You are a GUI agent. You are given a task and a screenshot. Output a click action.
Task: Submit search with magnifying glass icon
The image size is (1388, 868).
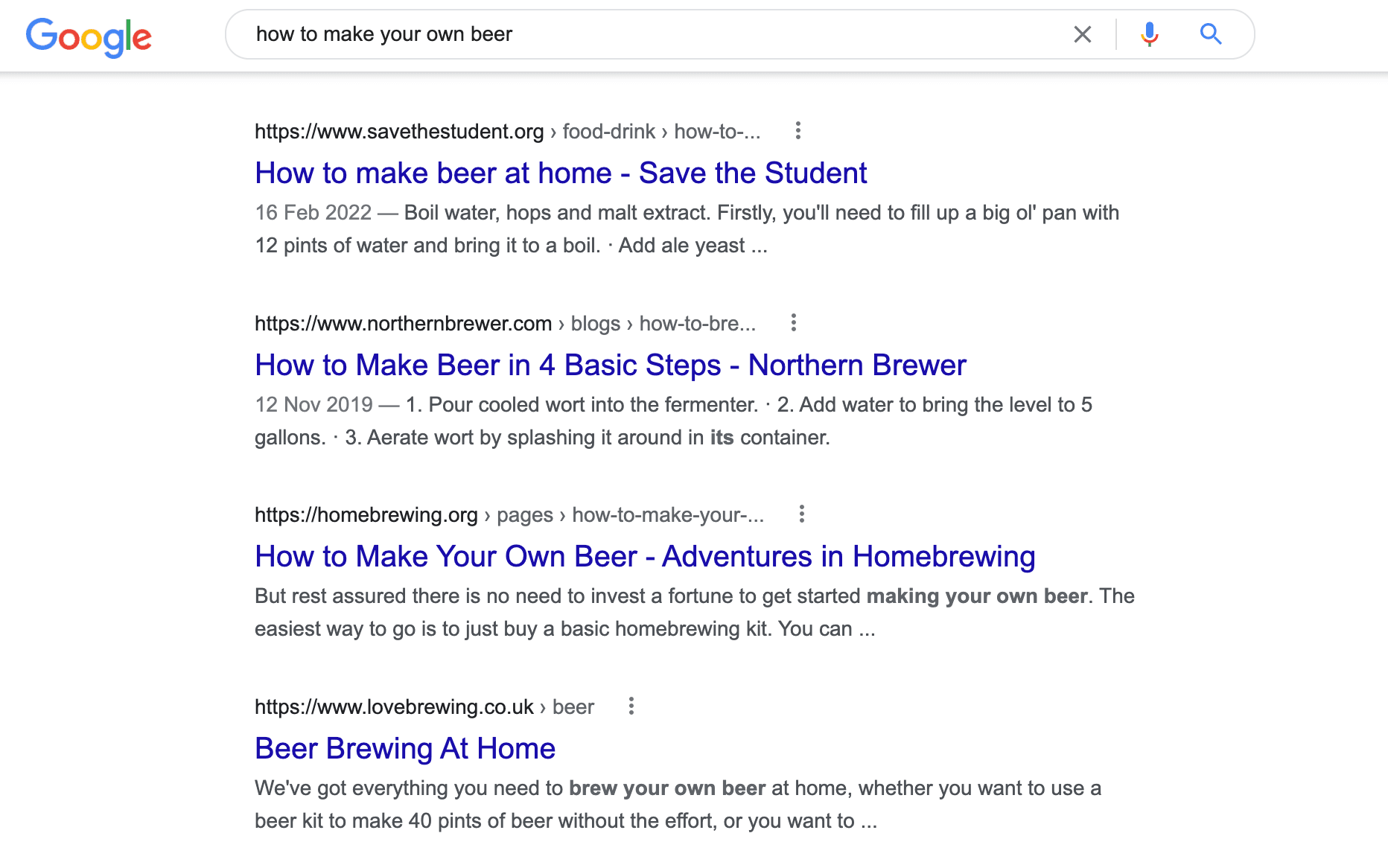pos(1211,34)
